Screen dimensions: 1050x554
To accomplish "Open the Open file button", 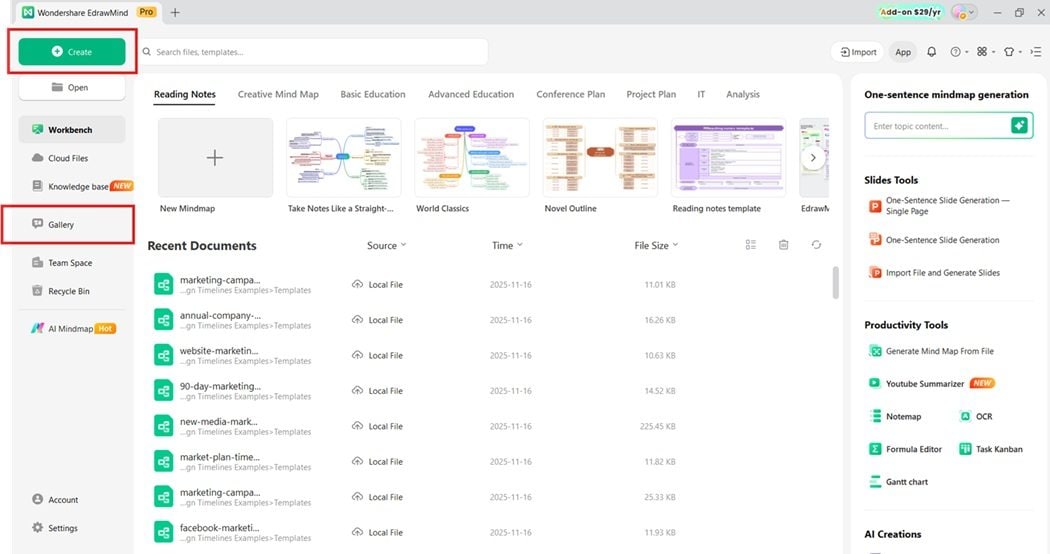I will click(x=72, y=87).
